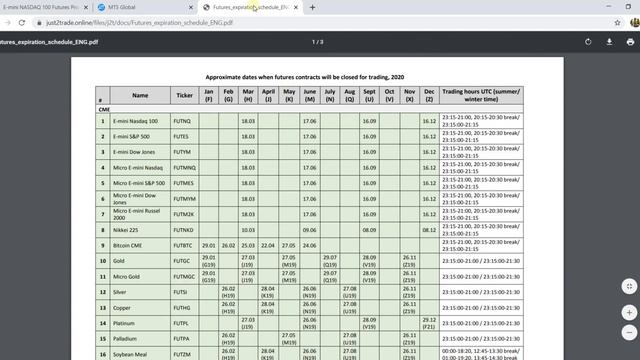This screenshot has width=640, height=360.
Task: Select the Futures_expiration_schedule tab
Action: coord(250,7)
